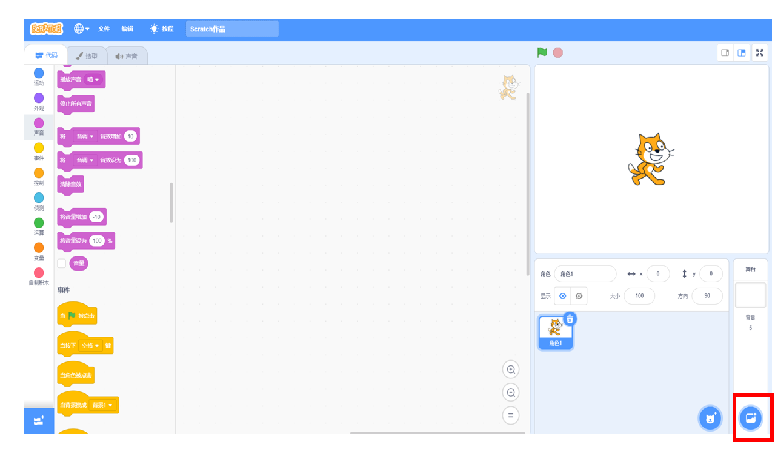Open the globe language selector
The image size is (781, 450).
click(81, 29)
